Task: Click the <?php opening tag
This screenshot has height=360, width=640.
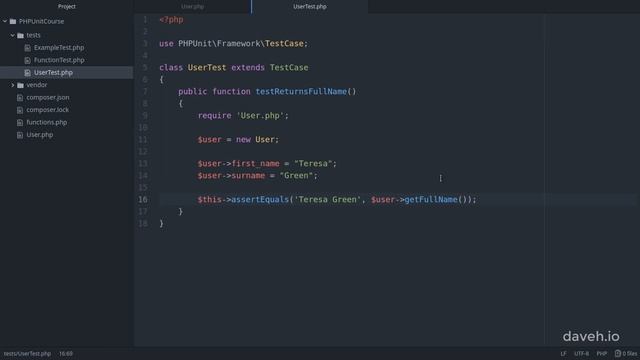Action: pyautogui.click(x=171, y=20)
